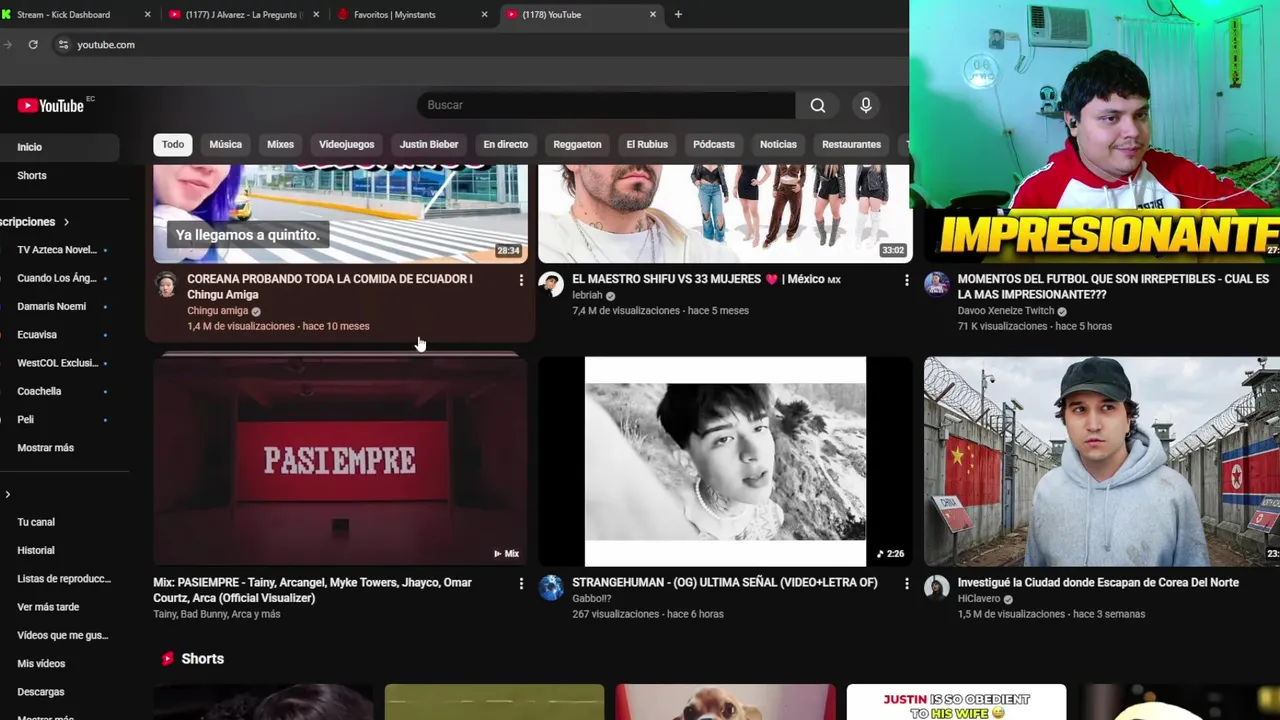Select the Música filter chip
Viewport: 1280px width, 720px height.
pos(225,144)
